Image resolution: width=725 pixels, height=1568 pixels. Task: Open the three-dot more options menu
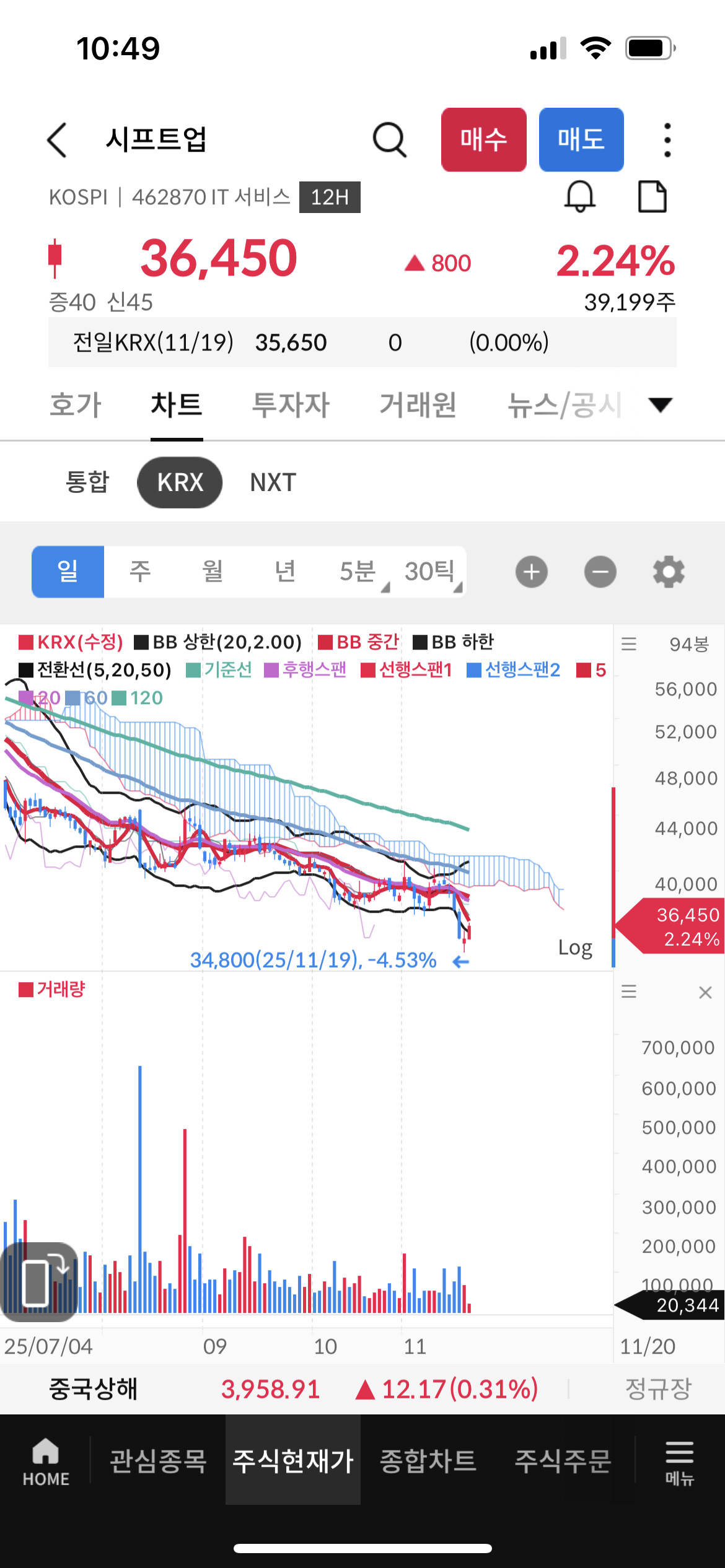[x=667, y=140]
